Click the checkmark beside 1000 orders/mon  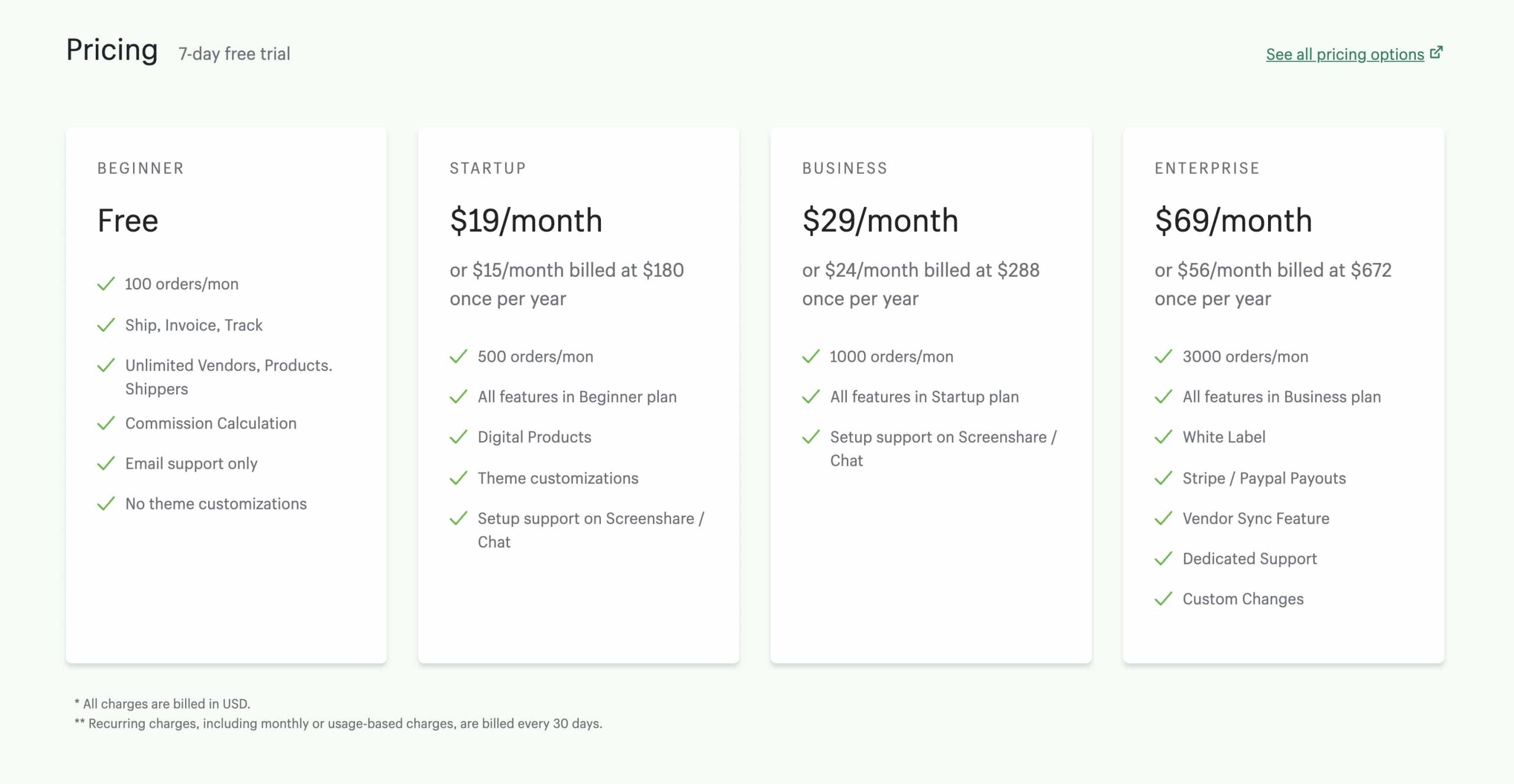[x=811, y=357]
